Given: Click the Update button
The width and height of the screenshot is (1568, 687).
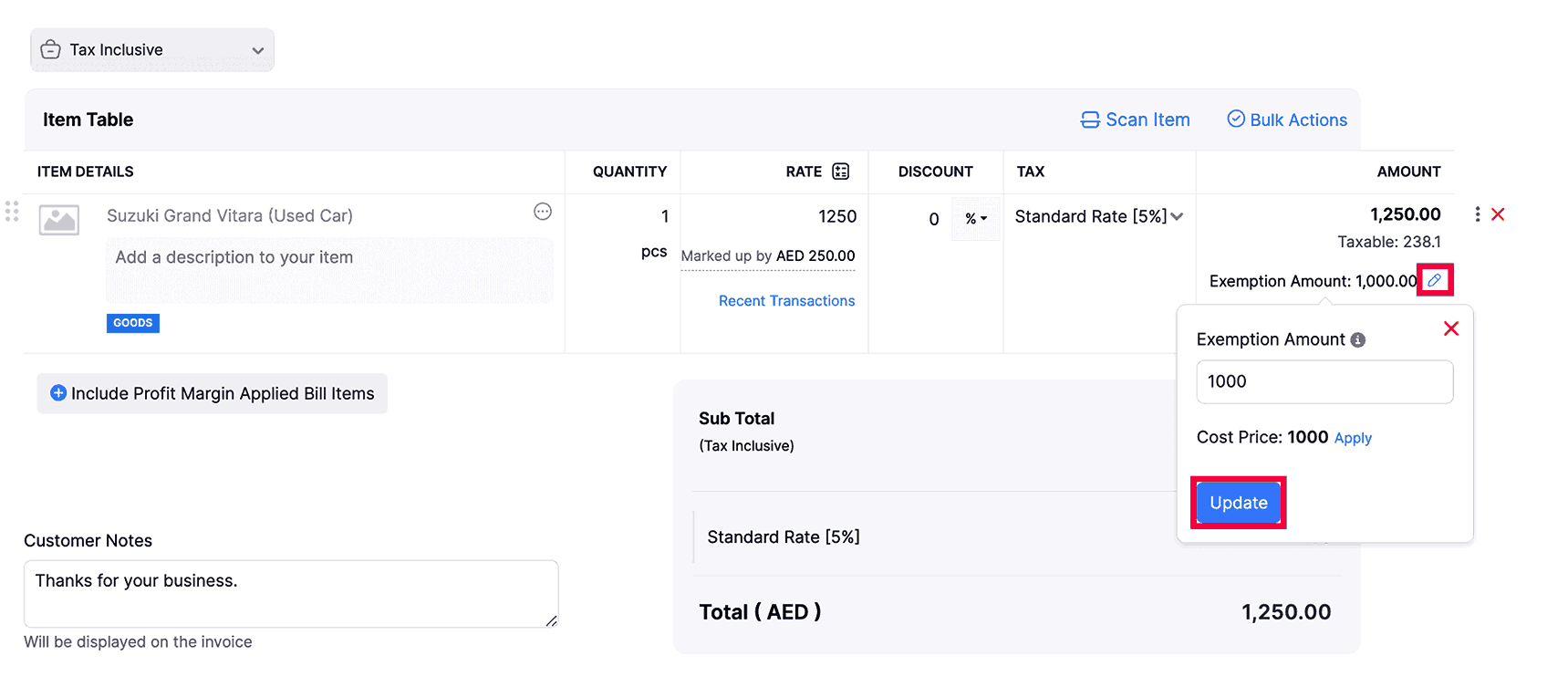Looking at the screenshot, I should click(x=1238, y=503).
